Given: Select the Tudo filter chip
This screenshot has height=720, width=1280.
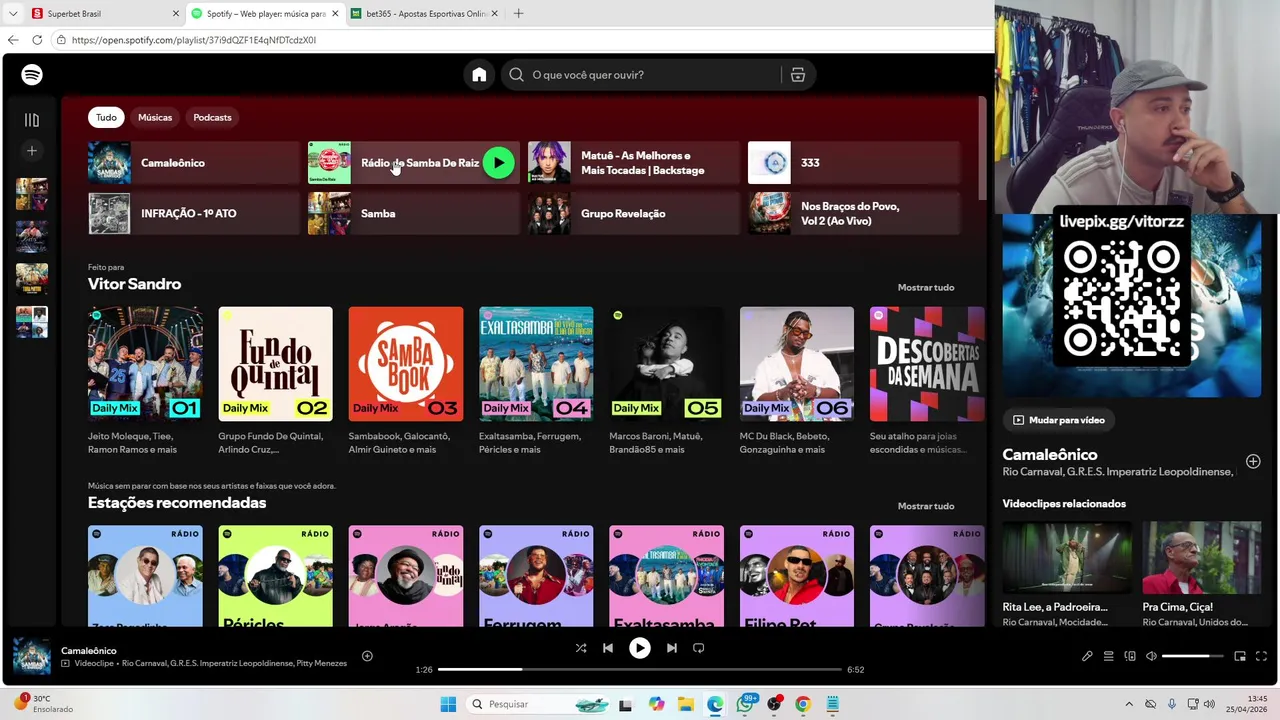Looking at the screenshot, I should pyautogui.click(x=106, y=117).
